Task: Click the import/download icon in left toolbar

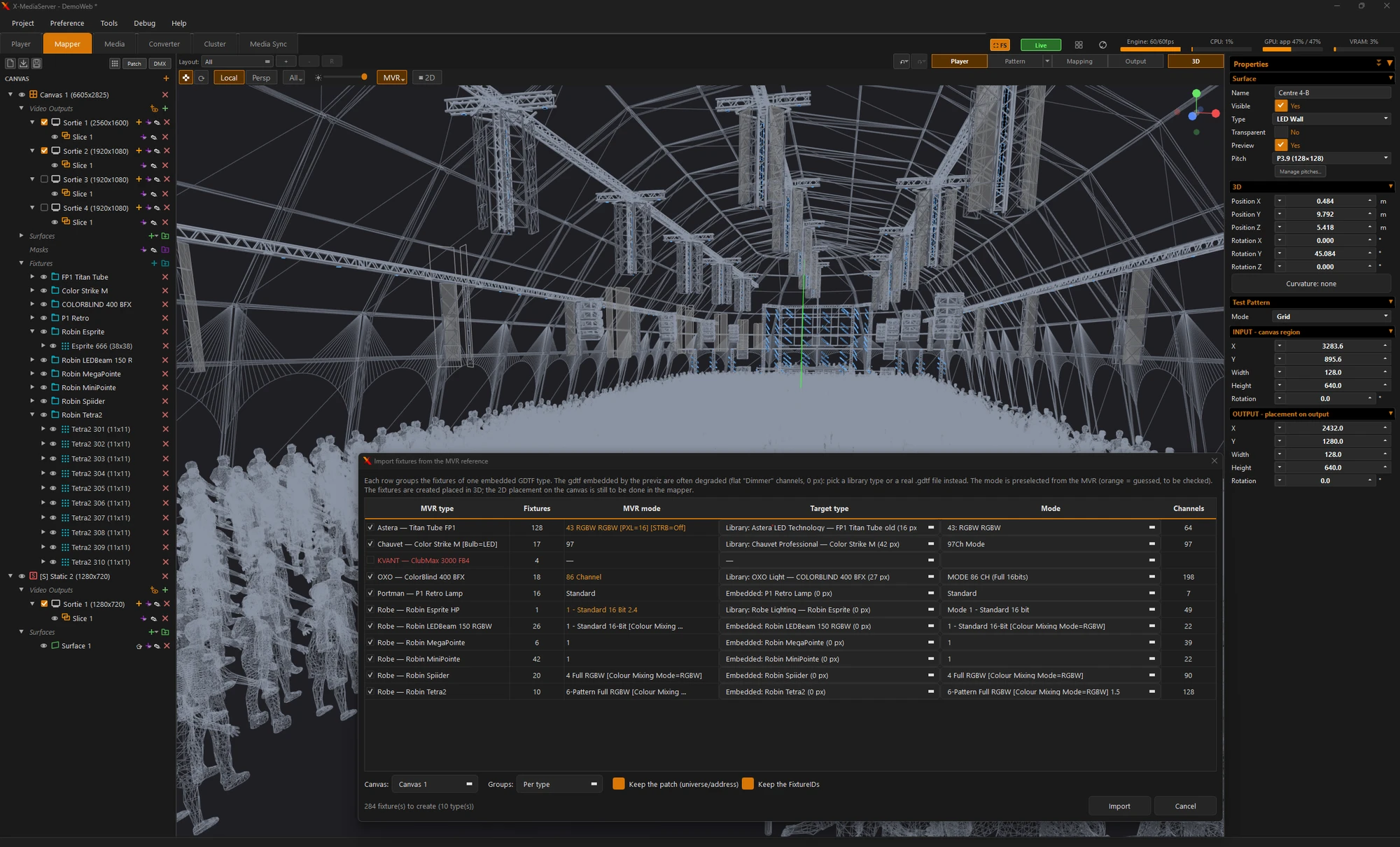Action: tap(23, 63)
